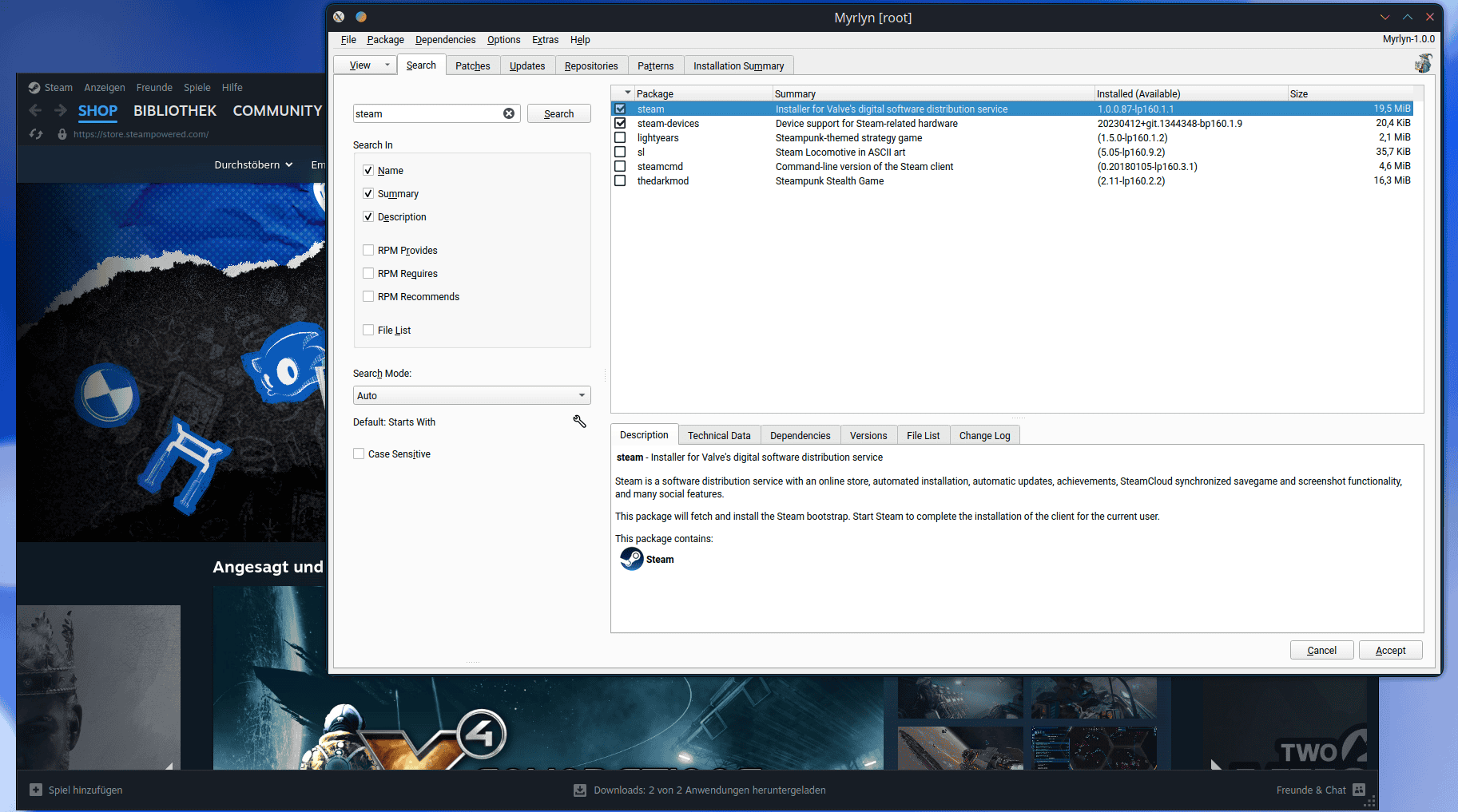Open Freunde menu in Steam window
The image size is (1458, 812).
tap(154, 88)
